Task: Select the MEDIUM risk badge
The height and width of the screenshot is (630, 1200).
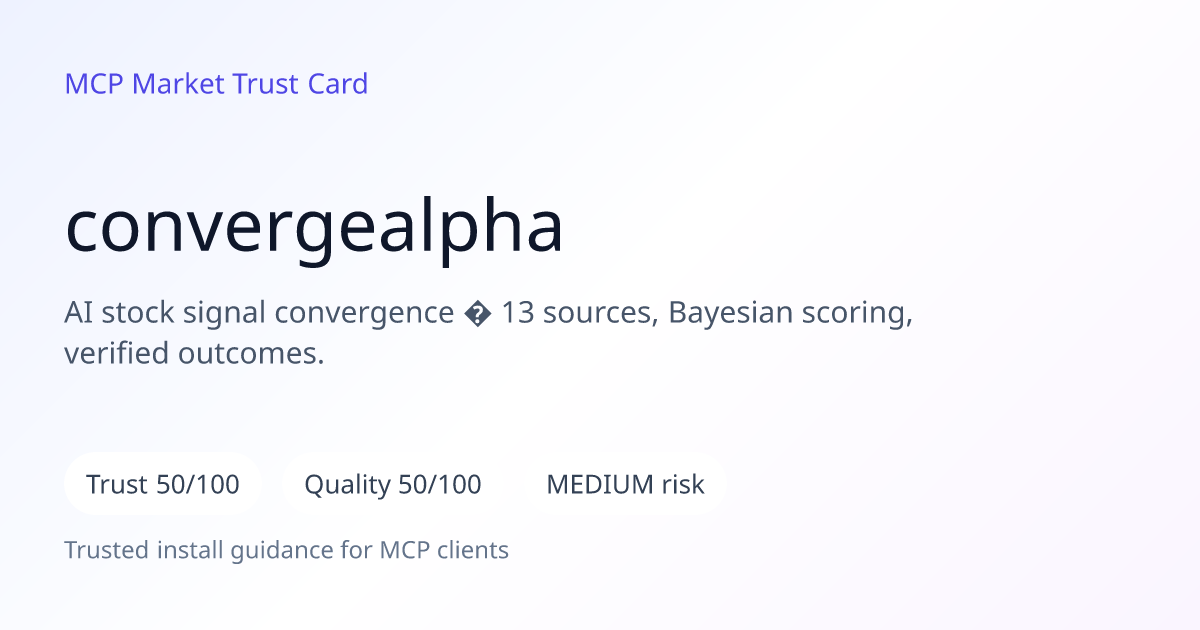Action: coord(625,485)
